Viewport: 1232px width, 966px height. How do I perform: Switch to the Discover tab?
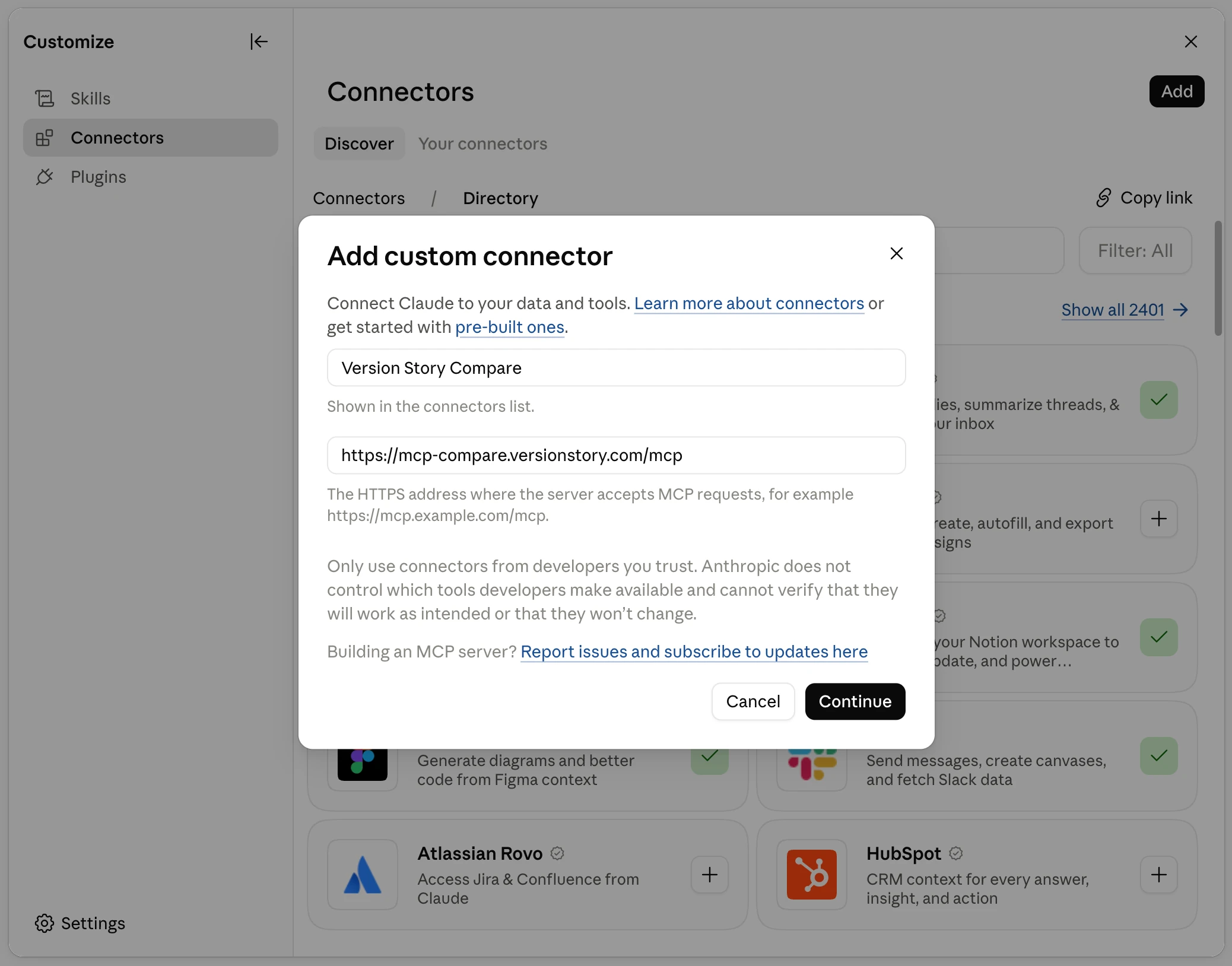pyautogui.click(x=359, y=144)
